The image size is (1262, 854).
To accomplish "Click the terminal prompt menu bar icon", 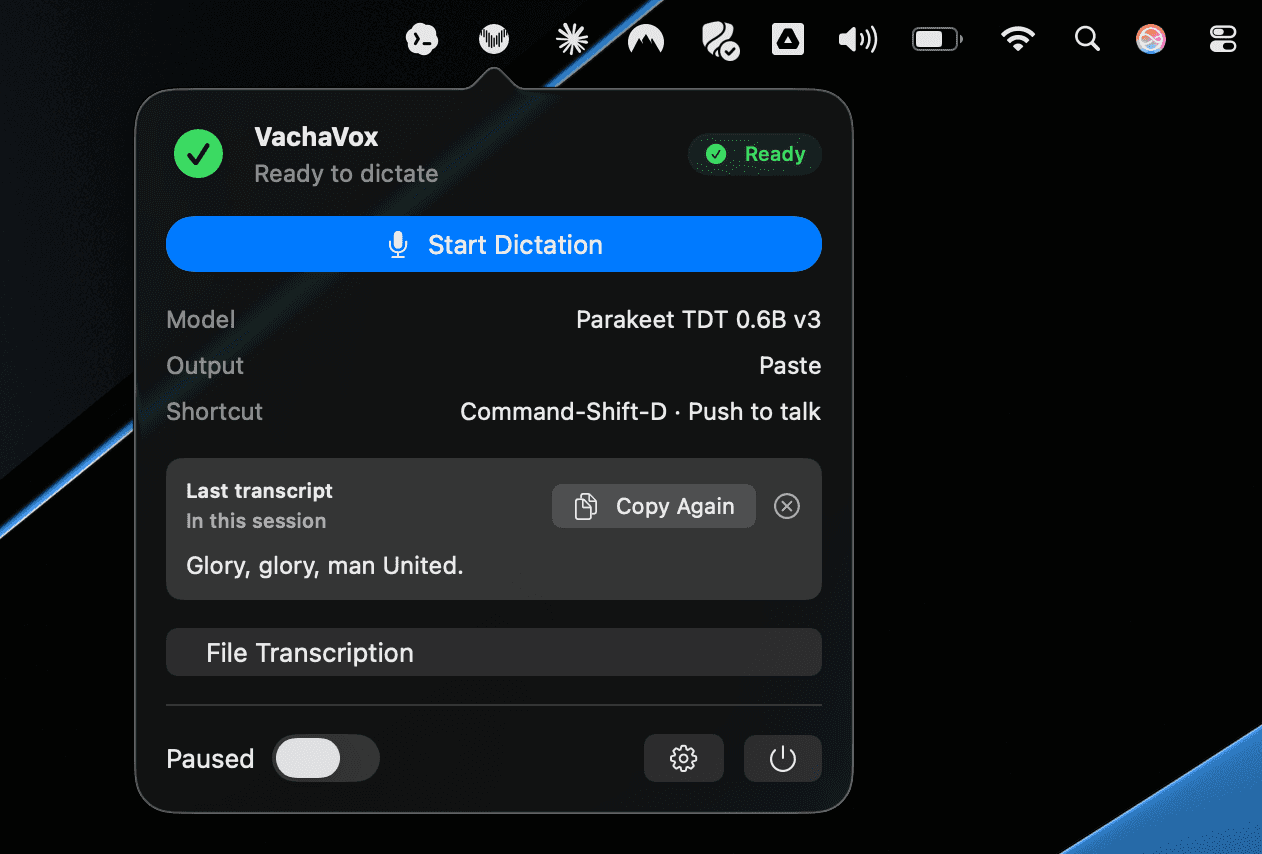I will click(x=422, y=40).
